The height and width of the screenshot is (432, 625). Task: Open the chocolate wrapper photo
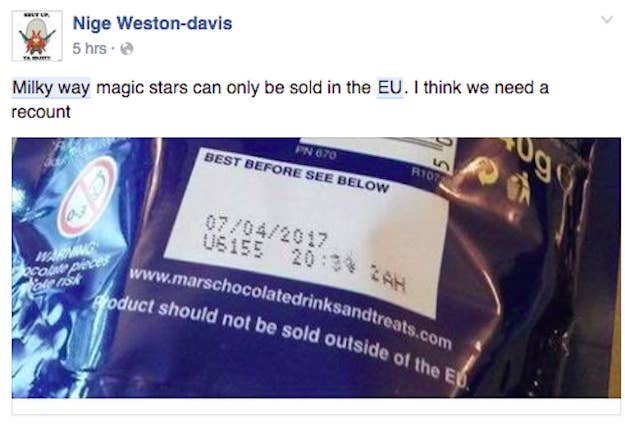[x=316, y=267]
